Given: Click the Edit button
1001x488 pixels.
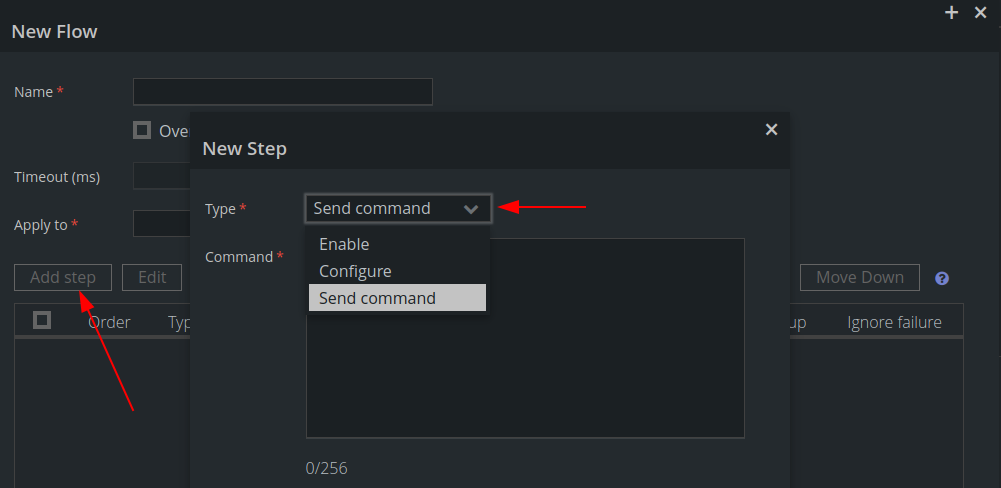Looking at the screenshot, I should coord(152,277).
